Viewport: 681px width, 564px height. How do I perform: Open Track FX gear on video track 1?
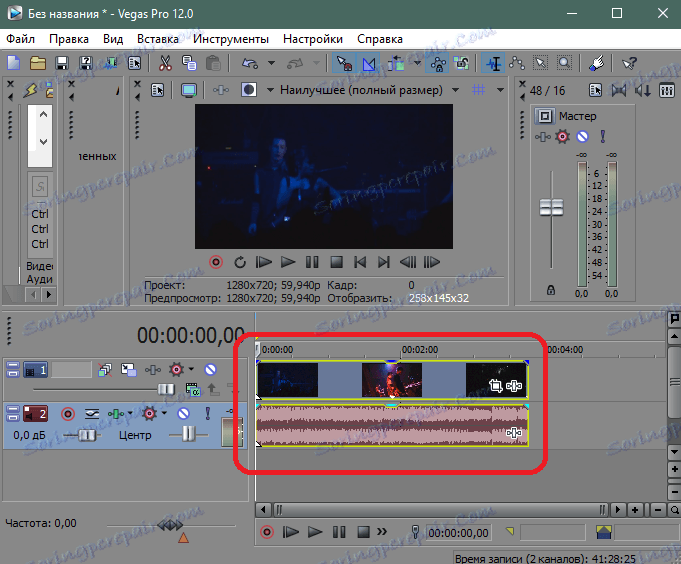pyautogui.click(x=176, y=370)
